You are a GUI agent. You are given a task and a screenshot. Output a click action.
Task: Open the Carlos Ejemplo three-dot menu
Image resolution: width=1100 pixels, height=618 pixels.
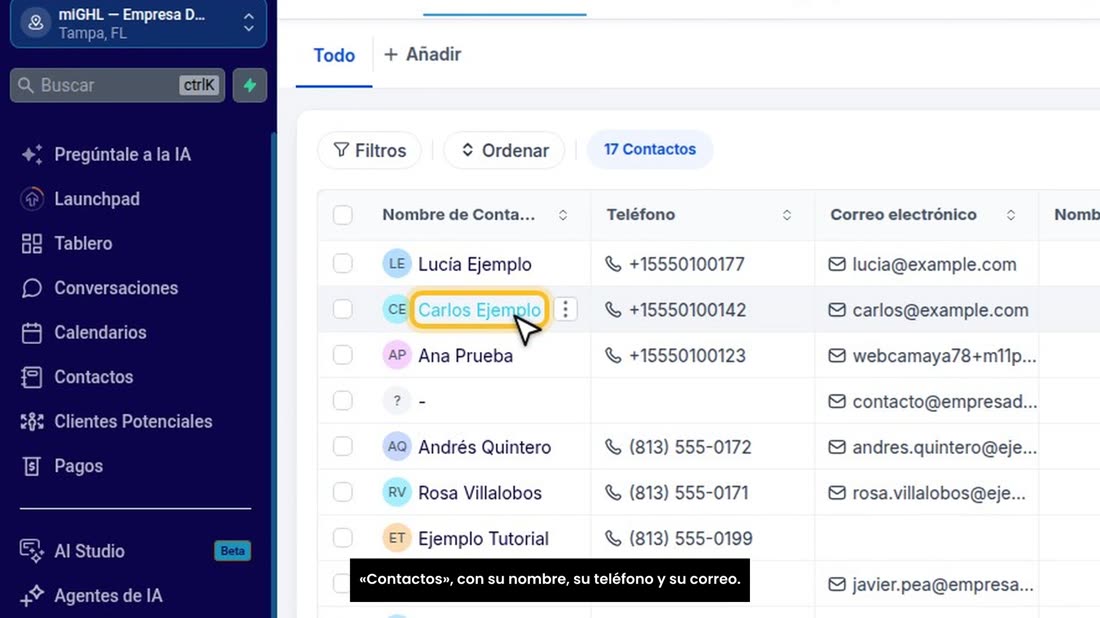click(565, 309)
